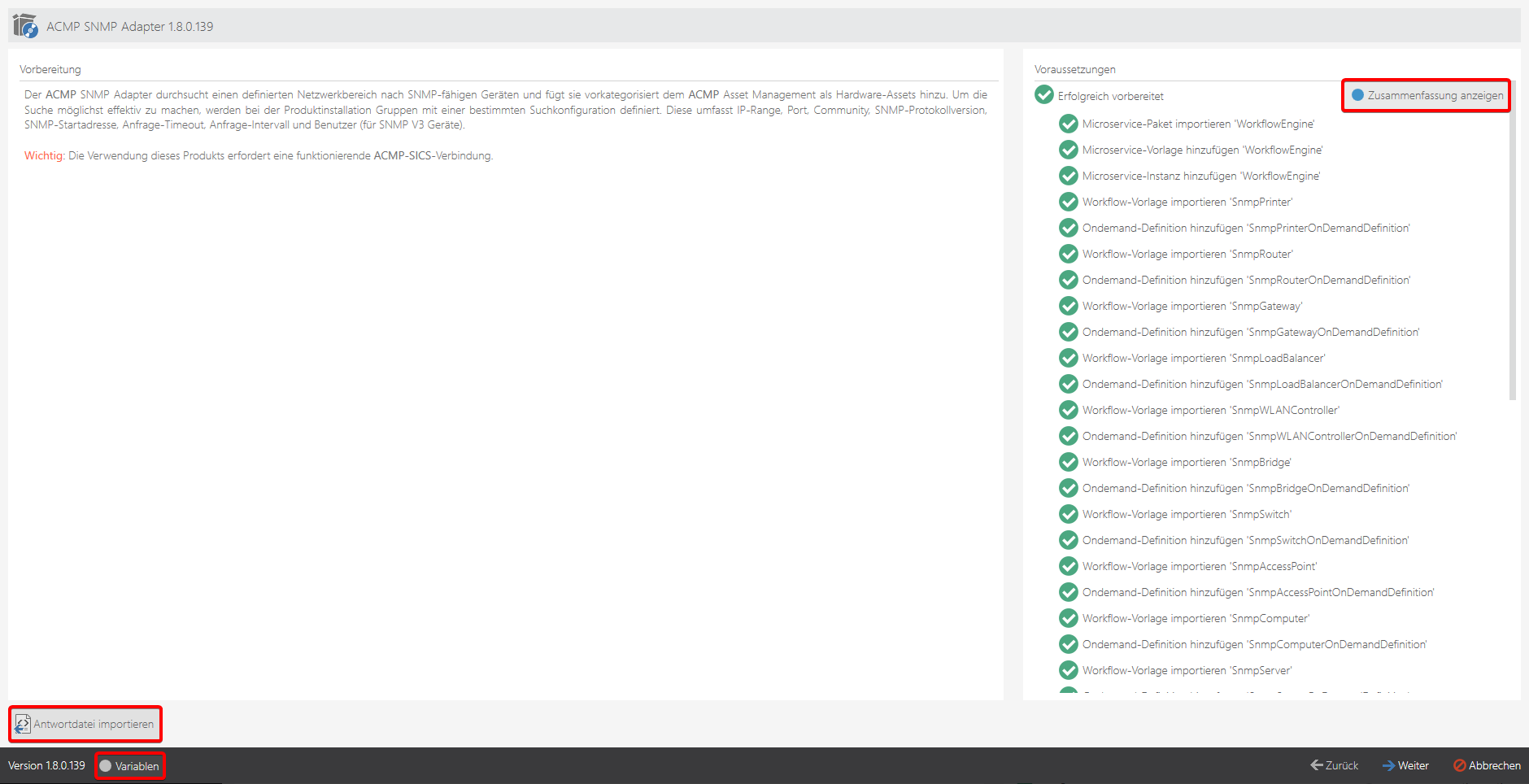Click the red Abbrechen cancel icon
1529x784 pixels.
(x=1459, y=765)
